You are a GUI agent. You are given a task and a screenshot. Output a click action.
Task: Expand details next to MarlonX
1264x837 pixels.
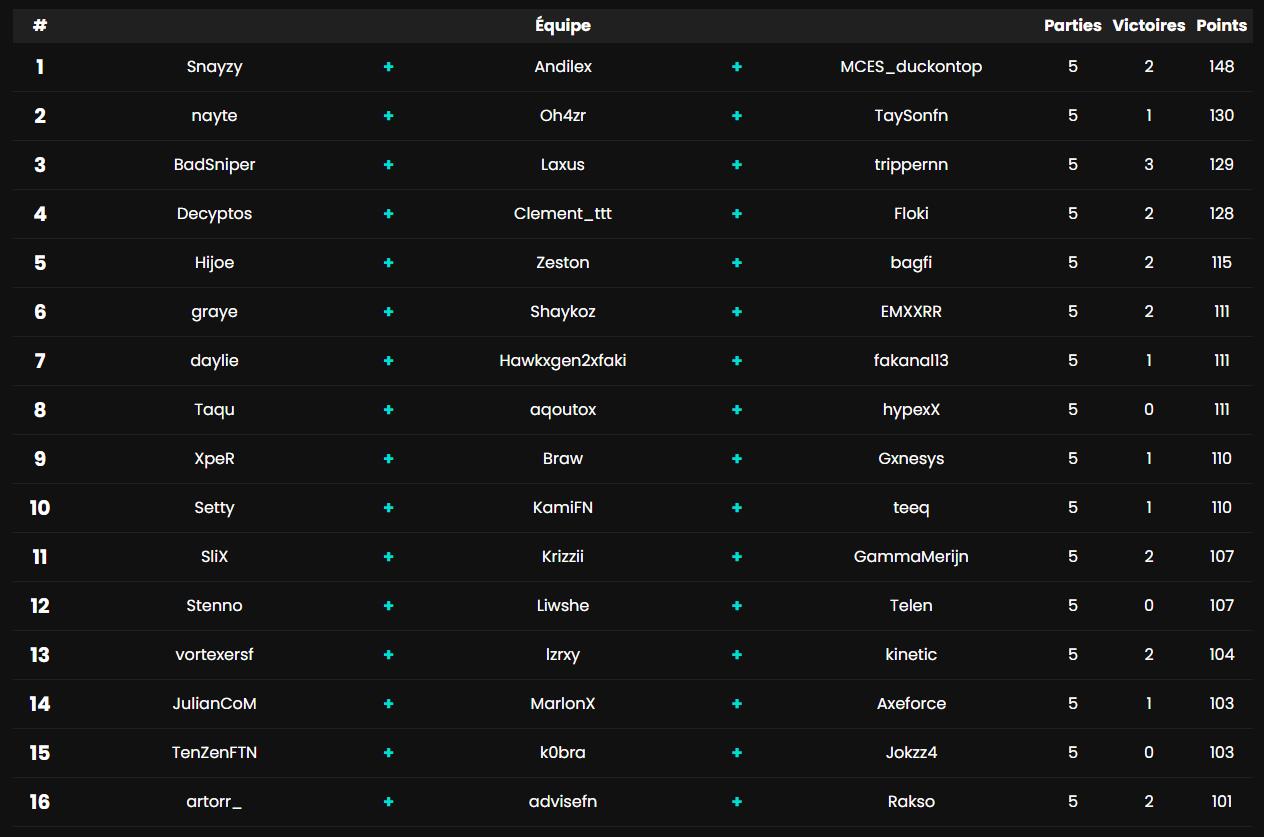(737, 703)
